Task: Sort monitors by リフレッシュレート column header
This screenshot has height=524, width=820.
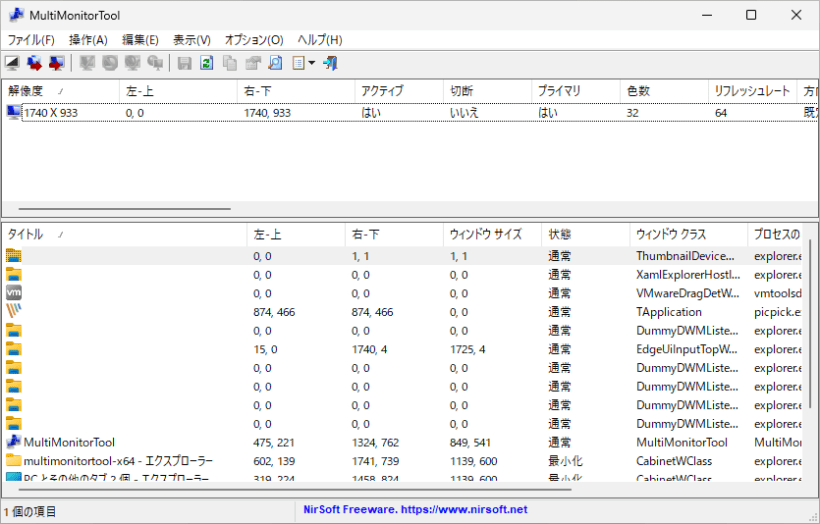Action: (x=753, y=91)
